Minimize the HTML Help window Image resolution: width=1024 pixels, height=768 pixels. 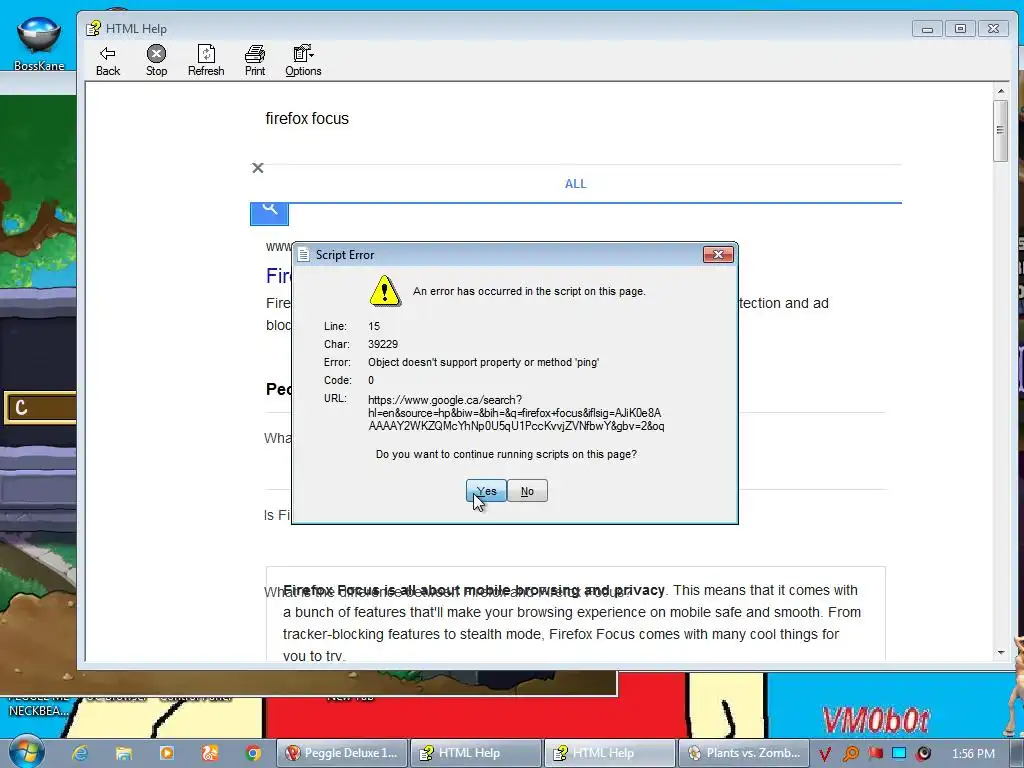point(927,29)
